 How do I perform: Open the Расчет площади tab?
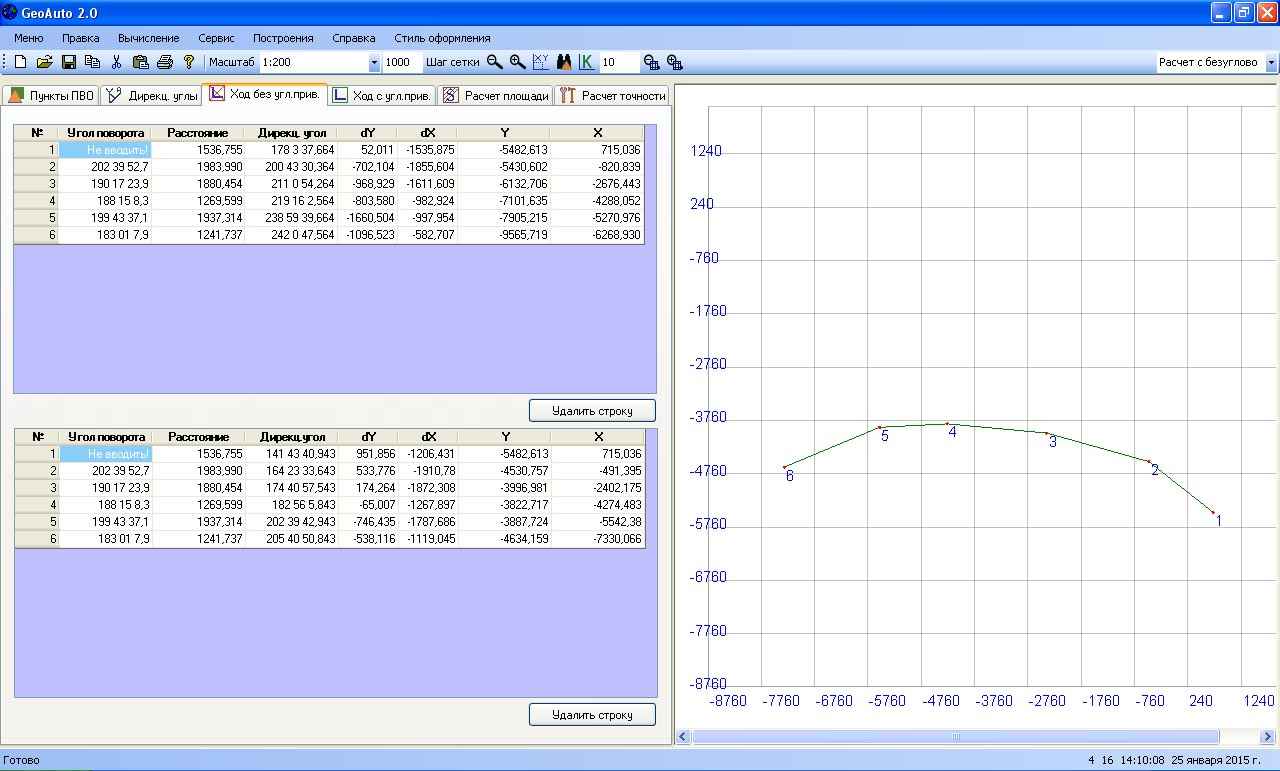click(495, 96)
